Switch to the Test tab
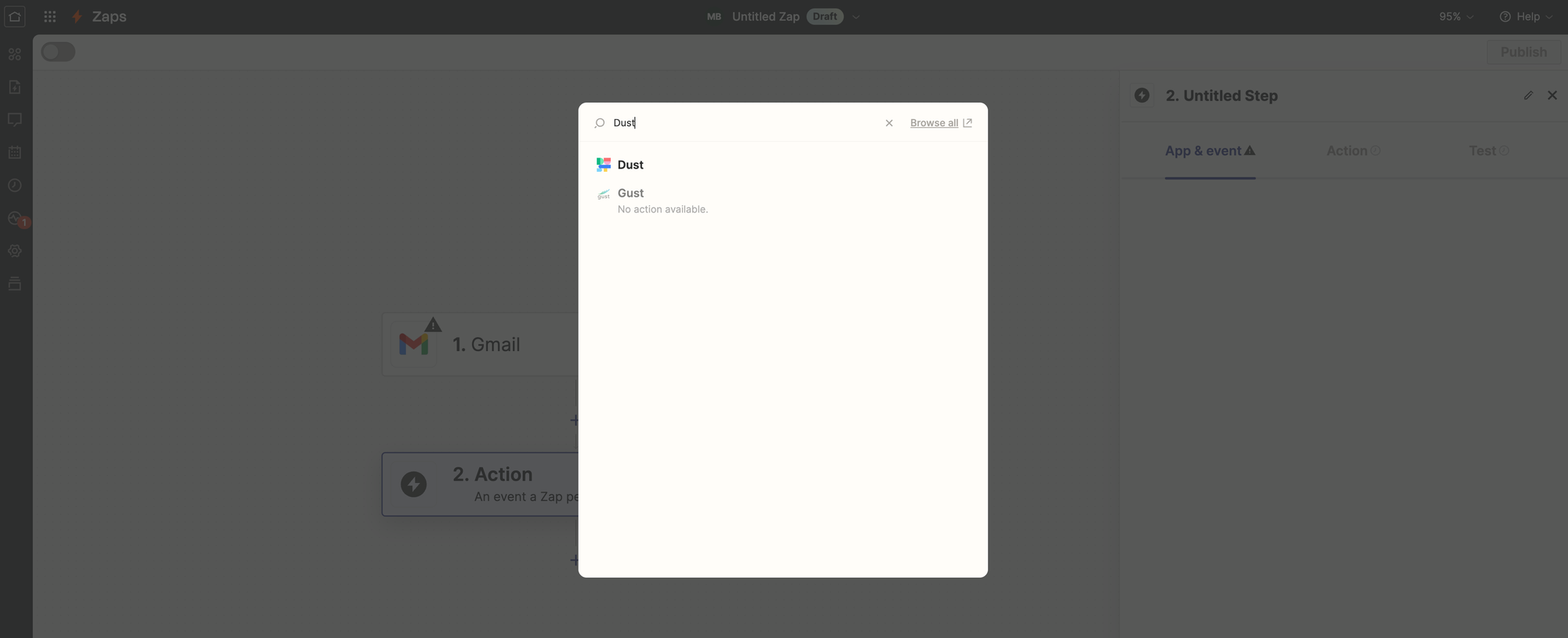This screenshot has width=1568, height=638. 1489,150
